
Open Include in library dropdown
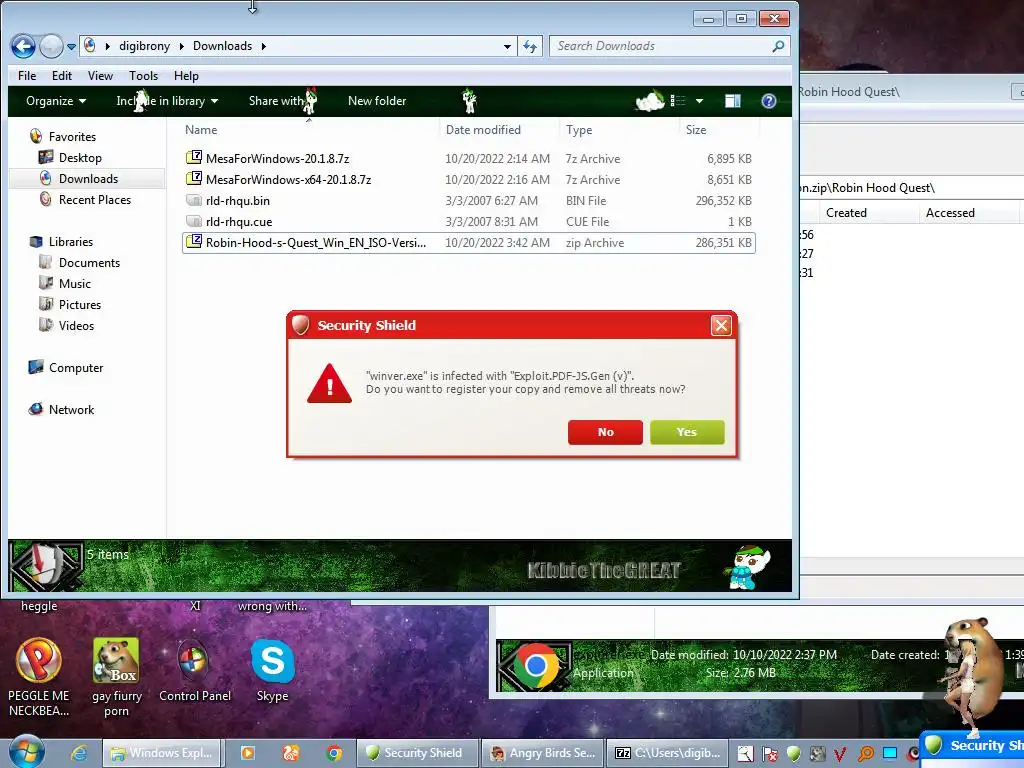[x=167, y=101]
